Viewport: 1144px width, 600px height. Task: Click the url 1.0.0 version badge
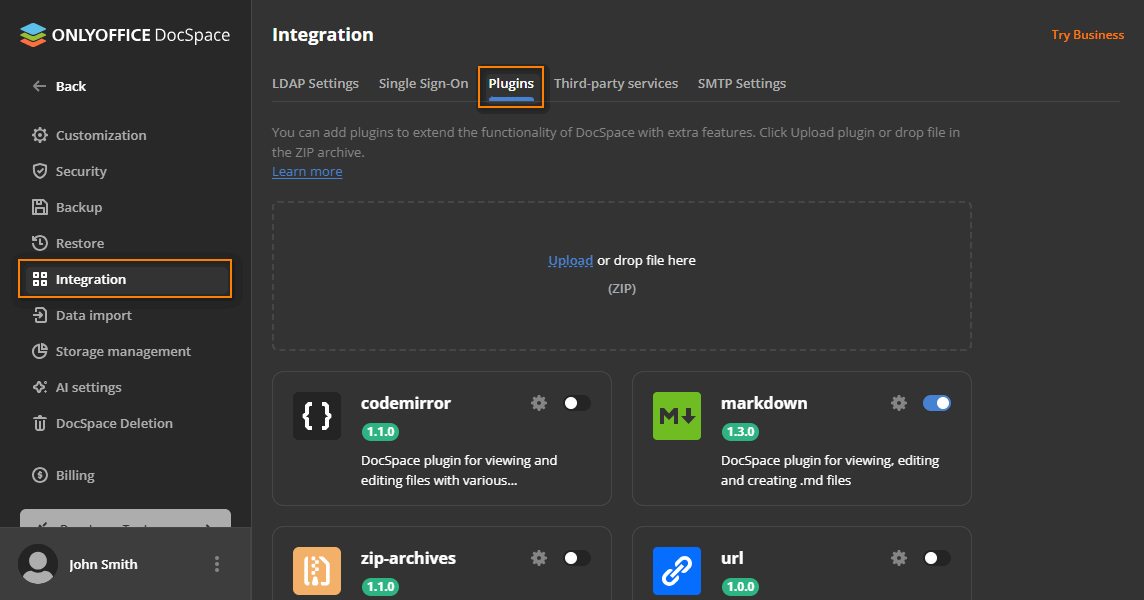[740, 587]
